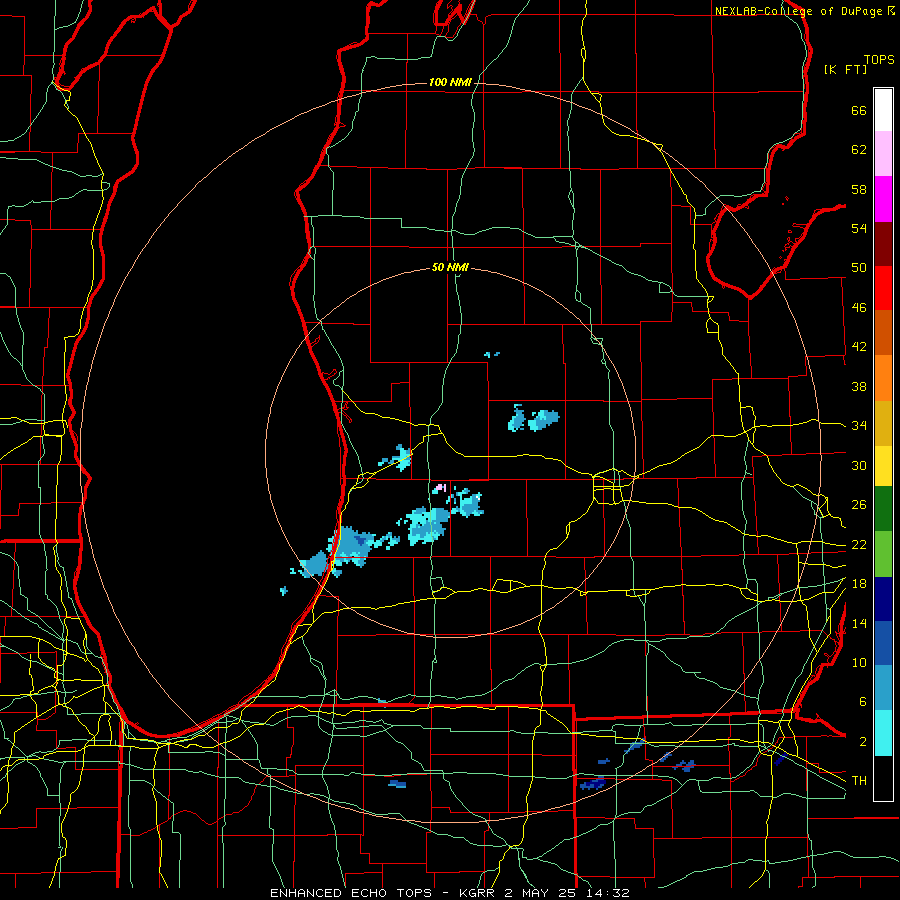Click the navy 18 kft legend swatch
This screenshot has width=900, height=900.
(883, 599)
